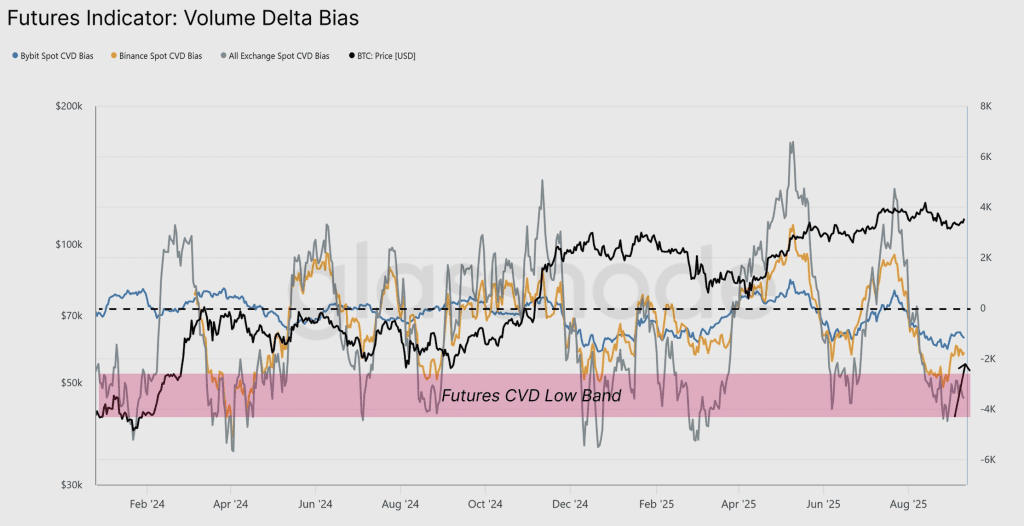Click the 0 label on the right axis
Viewport: 1024px width, 526px height.
[983, 308]
